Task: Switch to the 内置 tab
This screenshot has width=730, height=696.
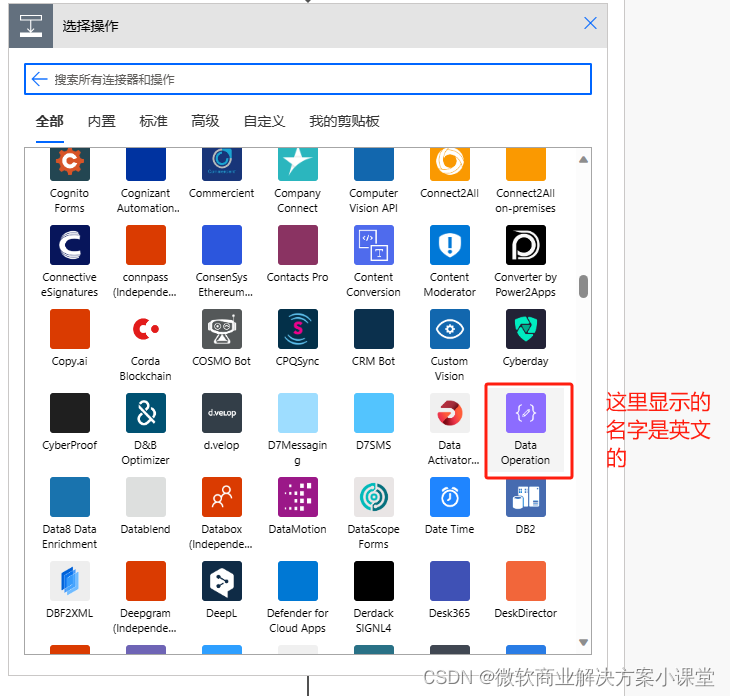Action: [x=101, y=122]
